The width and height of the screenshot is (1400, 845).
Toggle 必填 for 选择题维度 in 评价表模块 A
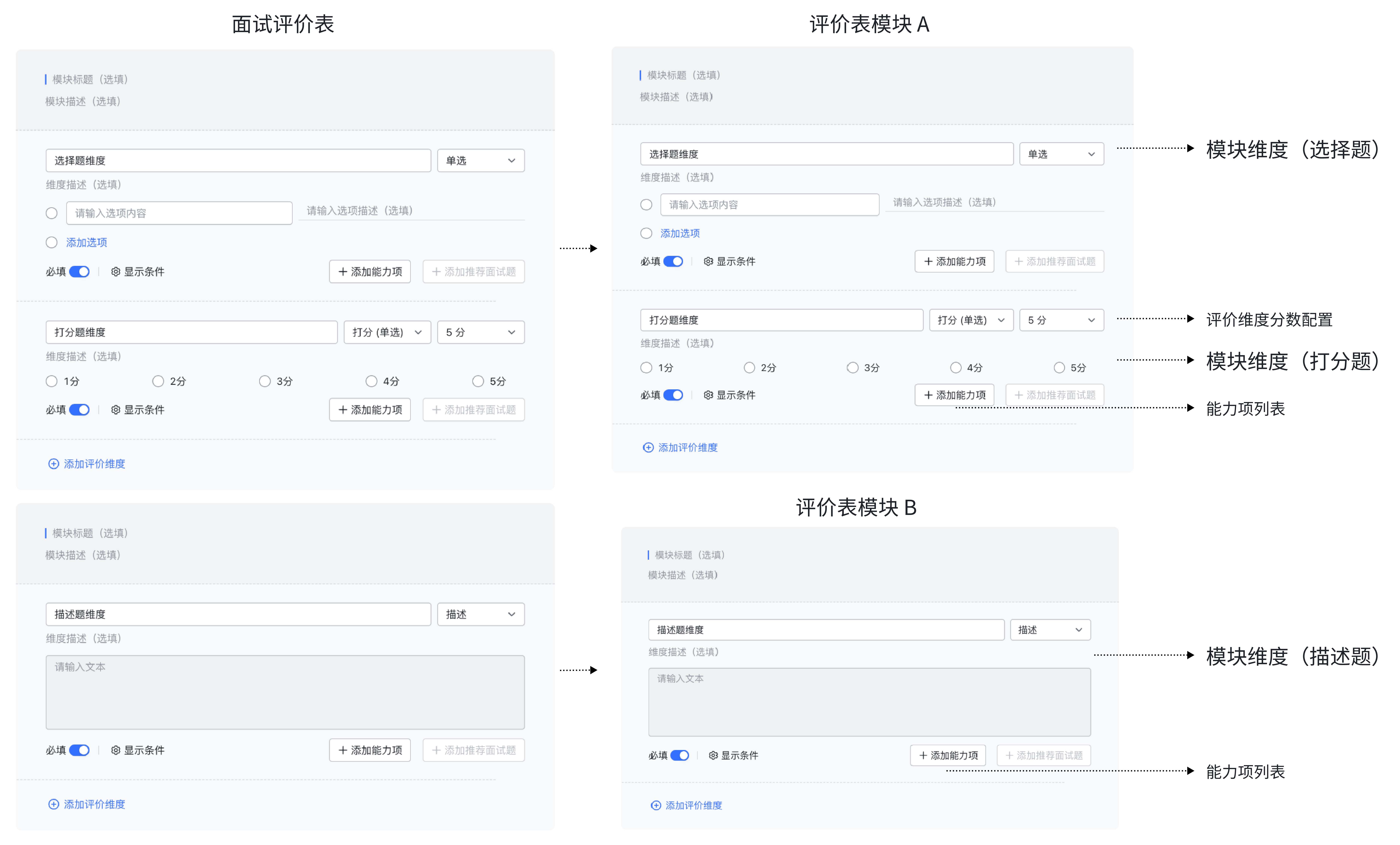[x=673, y=261]
